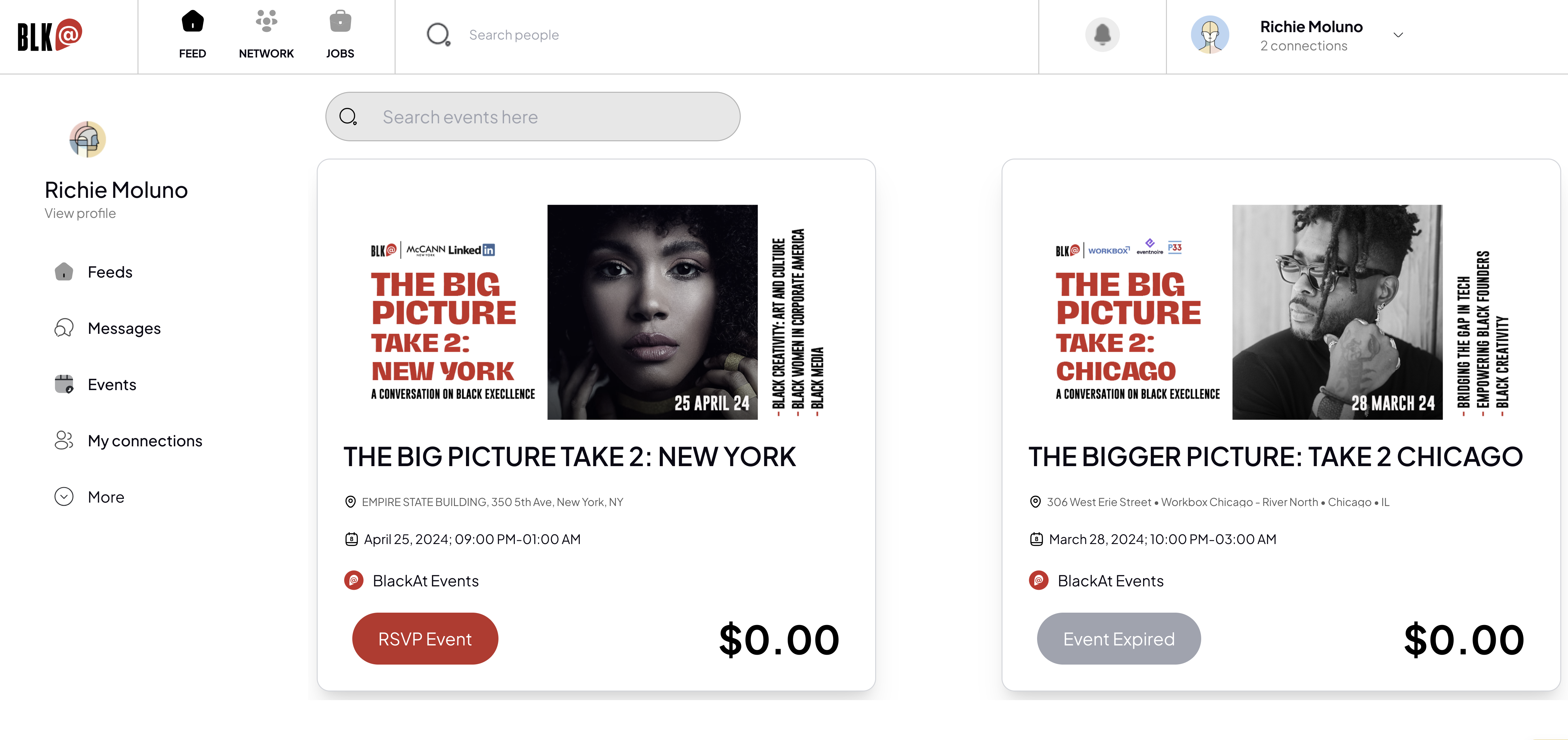Open Richie Moluno account dropdown chevron
Viewport: 1568px width, 740px height.
[1398, 35]
